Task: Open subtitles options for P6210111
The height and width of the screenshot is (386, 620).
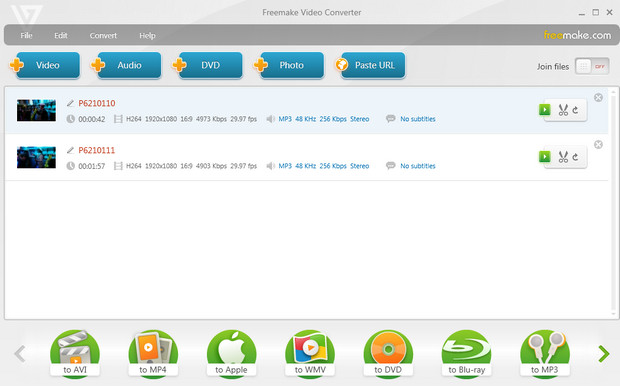Action: coord(418,166)
